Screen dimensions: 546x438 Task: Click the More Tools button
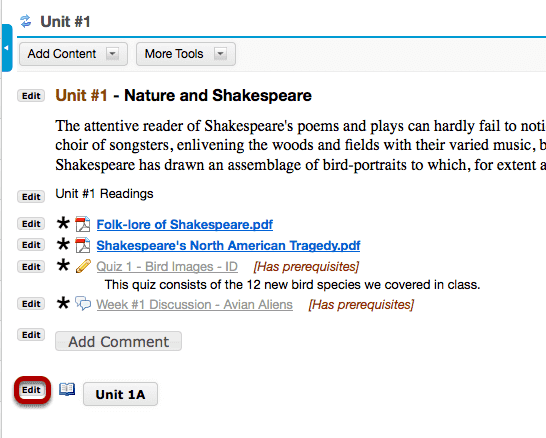click(186, 54)
